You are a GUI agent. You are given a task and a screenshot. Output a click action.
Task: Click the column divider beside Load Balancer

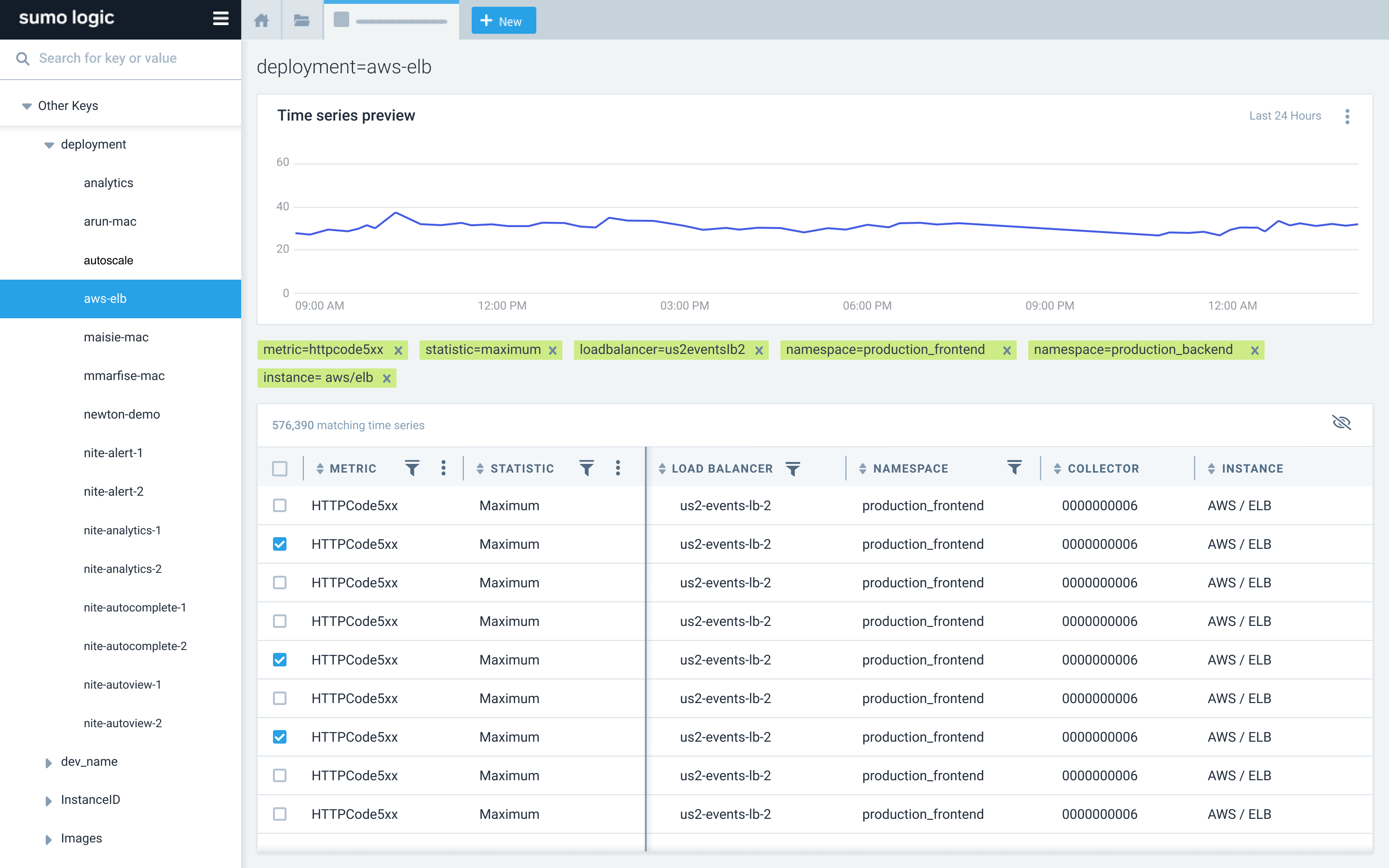[x=646, y=649]
